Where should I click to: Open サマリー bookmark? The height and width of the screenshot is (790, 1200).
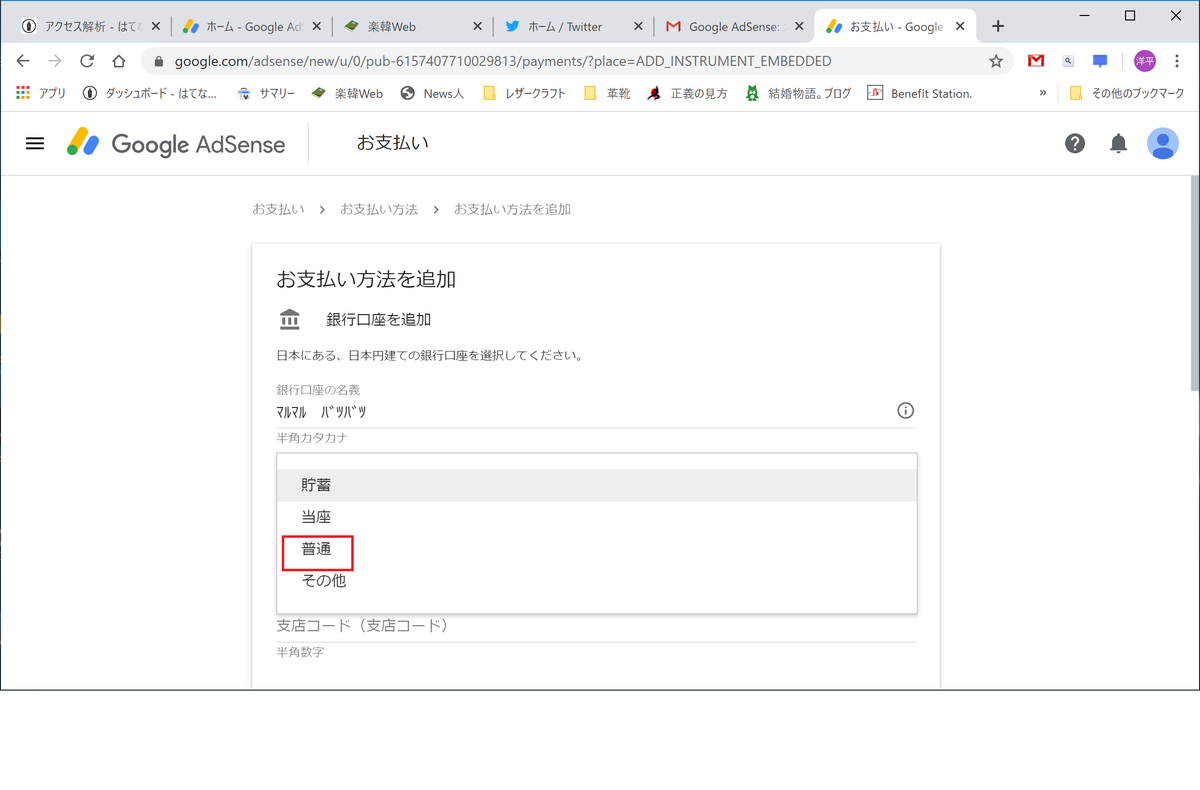[x=266, y=93]
